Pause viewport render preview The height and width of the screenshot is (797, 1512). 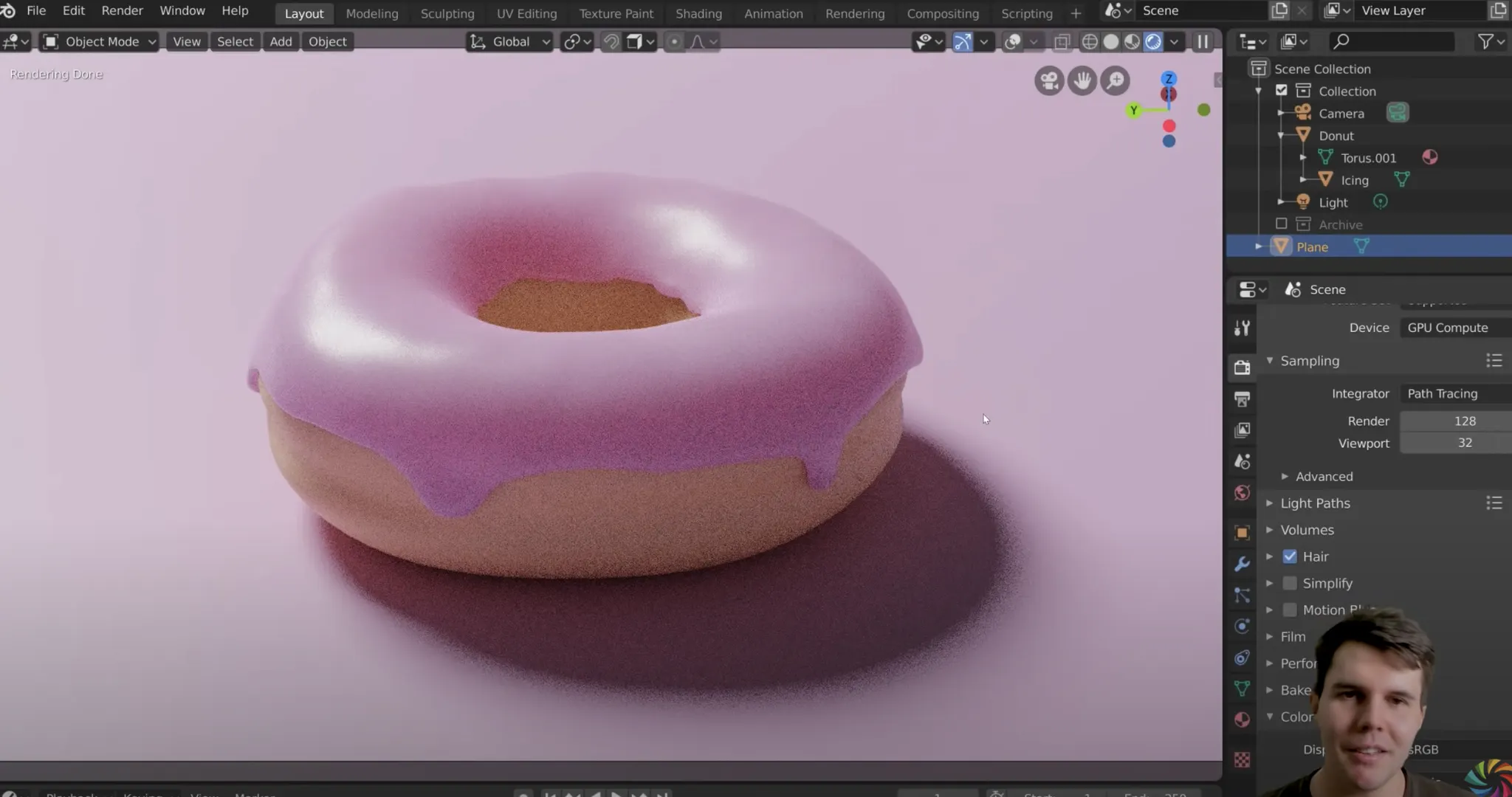[x=1203, y=42]
